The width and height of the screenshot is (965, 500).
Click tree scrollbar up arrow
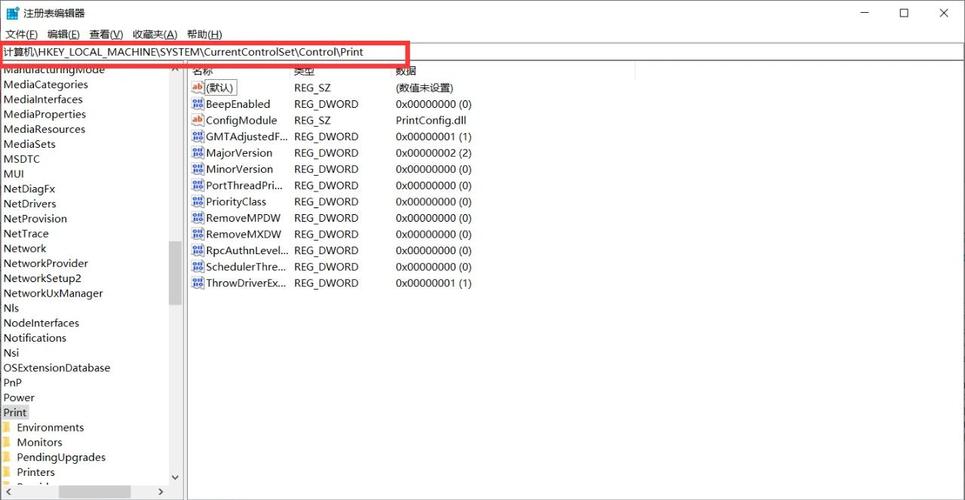coord(175,68)
